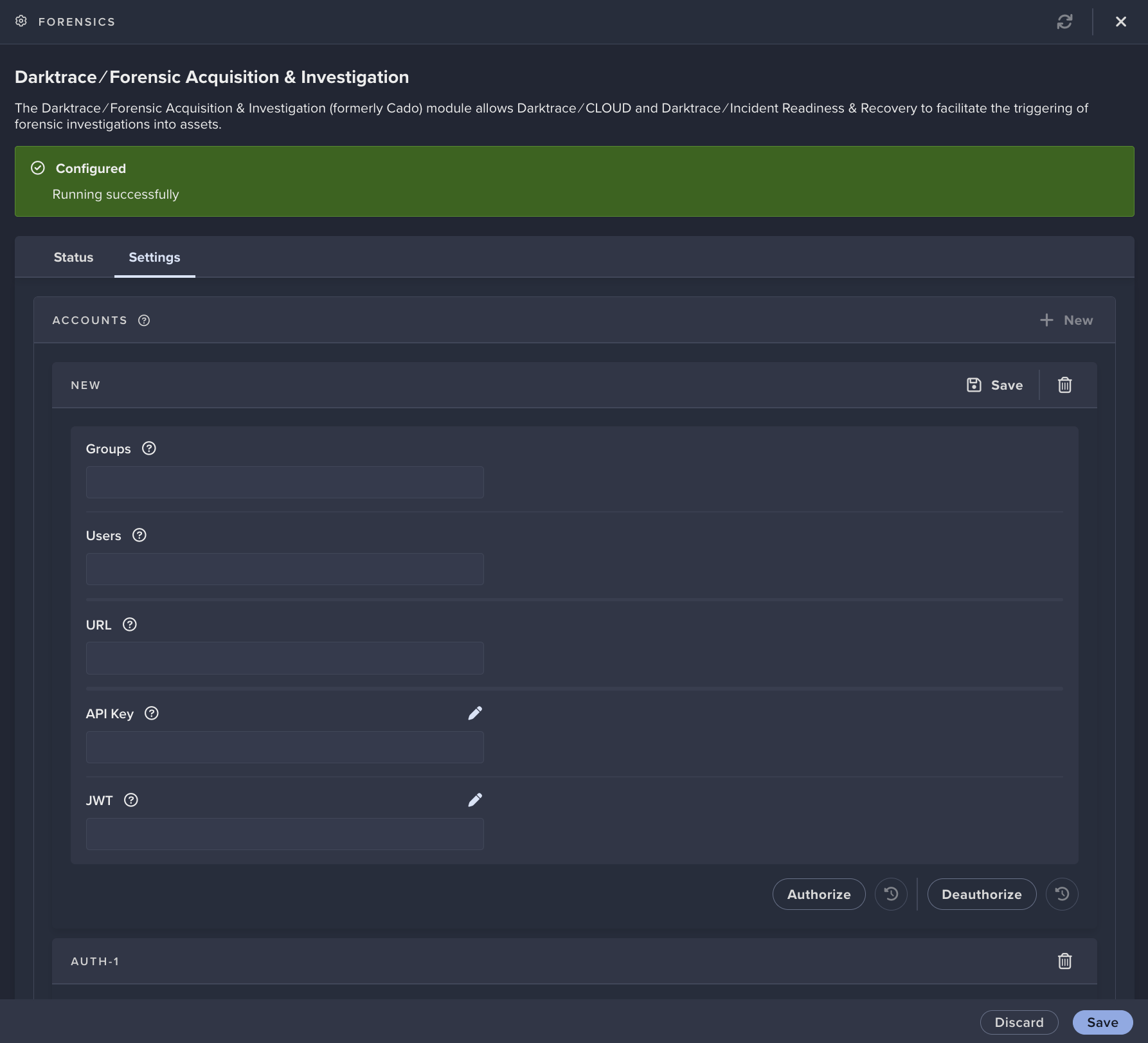Open Accounts section help icon
Screen dimensions: 1148x1043
point(144,320)
